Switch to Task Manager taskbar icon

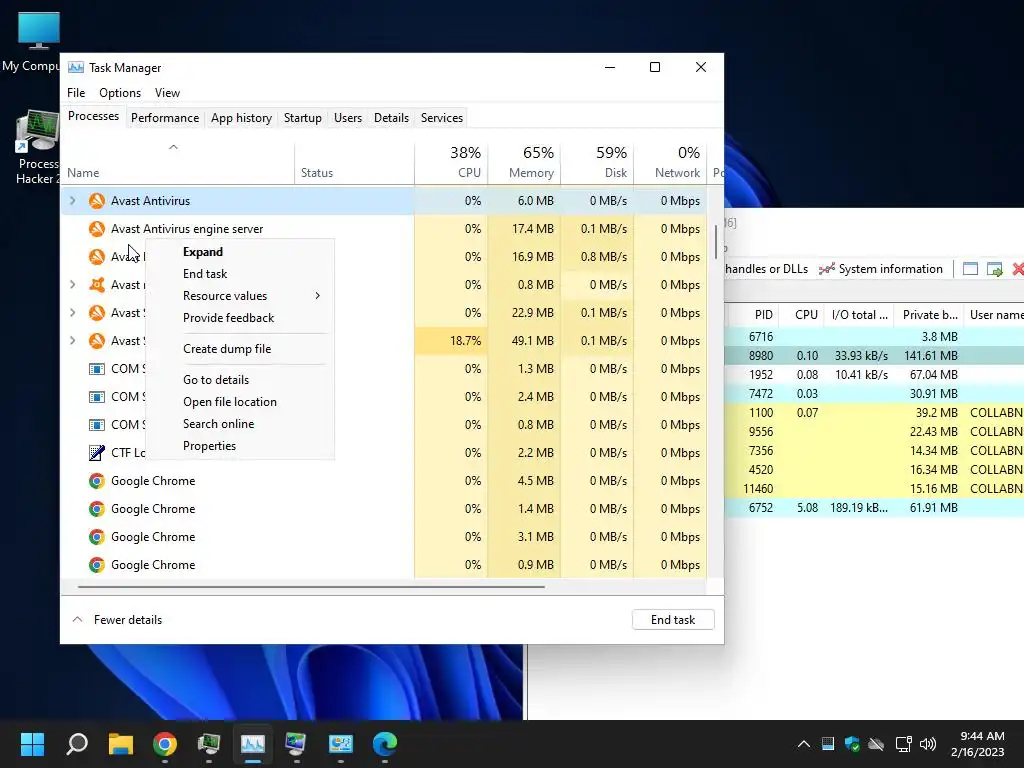[x=253, y=744]
